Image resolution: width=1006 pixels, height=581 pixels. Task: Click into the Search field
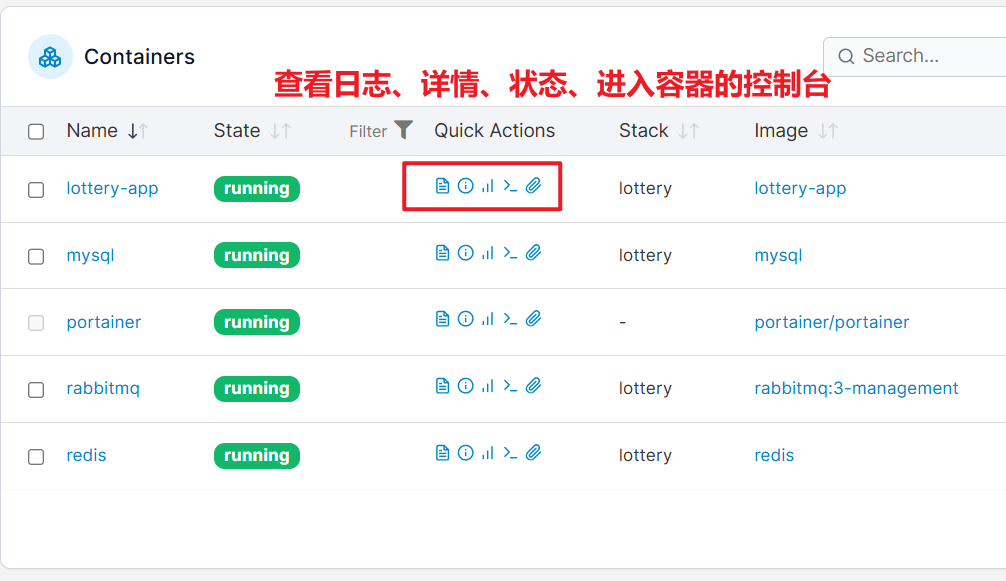pos(916,56)
